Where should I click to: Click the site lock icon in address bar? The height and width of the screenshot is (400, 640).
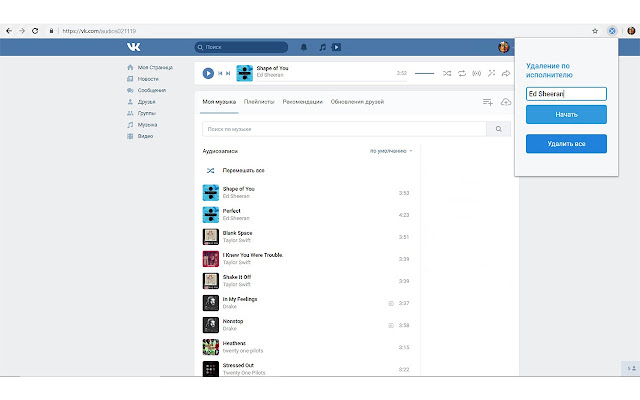pyautogui.click(x=51, y=31)
